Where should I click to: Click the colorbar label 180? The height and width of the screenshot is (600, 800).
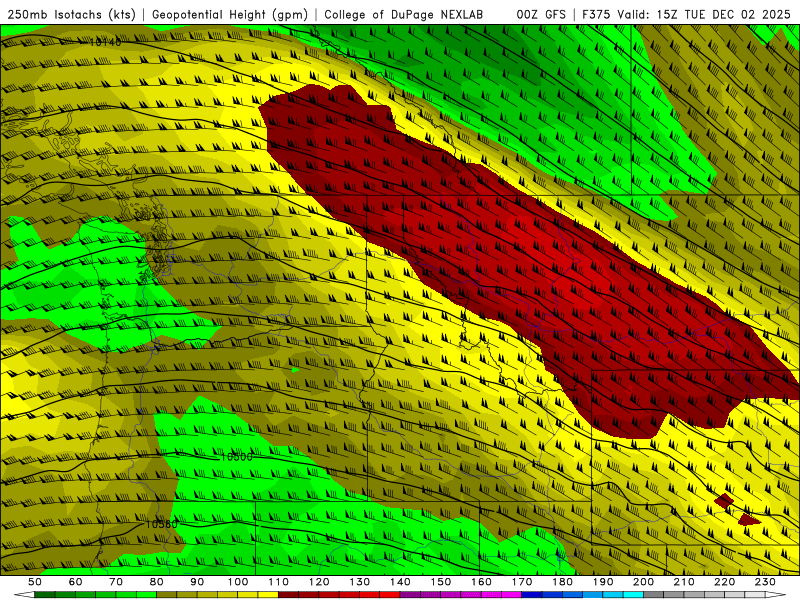point(562,582)
